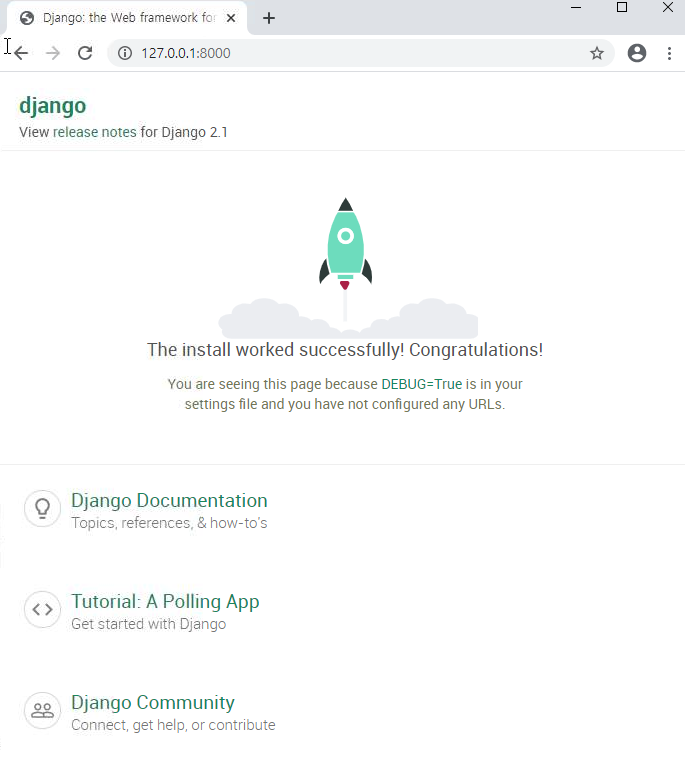Click the browser forward arrow
The image size is (685, 780).
click(x=53, y=53)
